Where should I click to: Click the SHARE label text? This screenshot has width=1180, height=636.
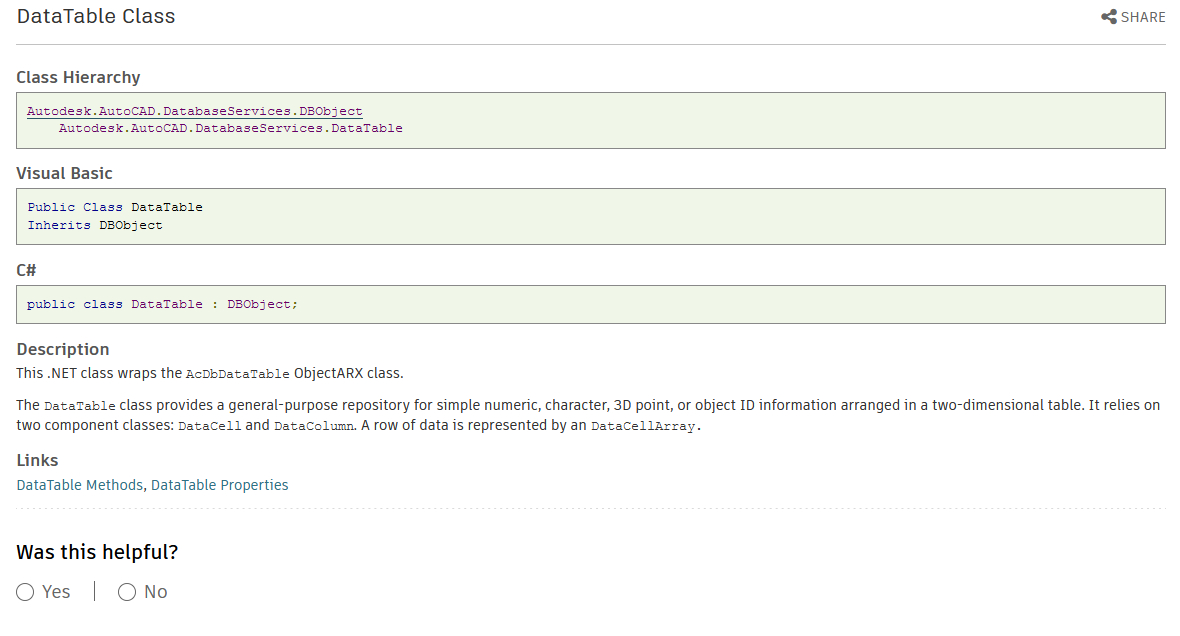point(1143,17)
